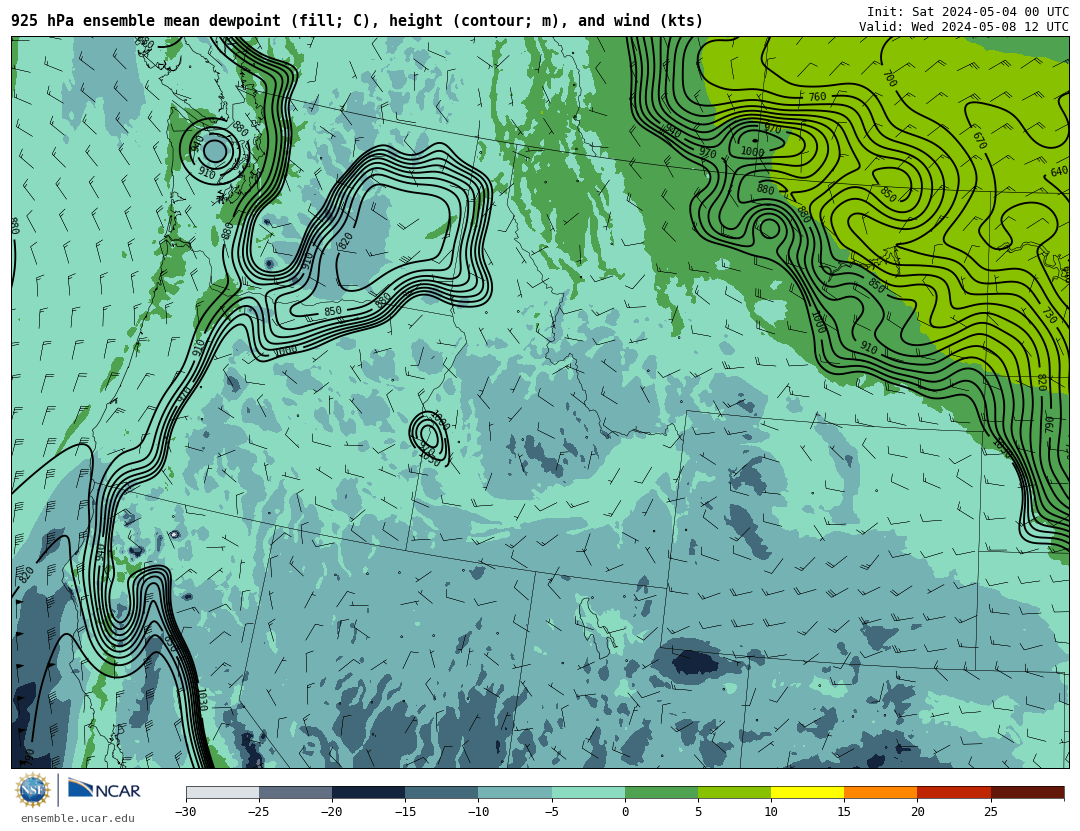
Task: Pick the dark brown above-25 colorbar segment
Action: (x=1027, y=792)
